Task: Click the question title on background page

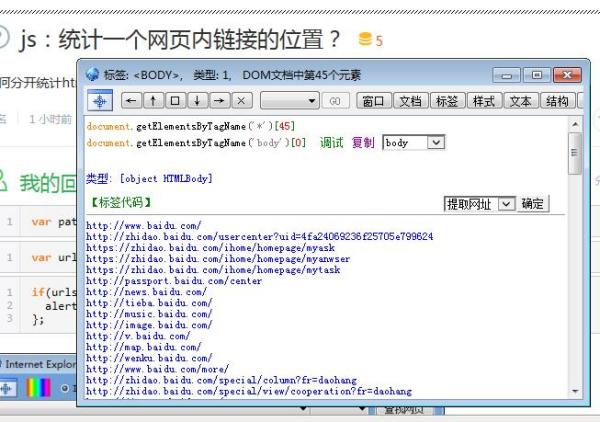Action: 180,39
